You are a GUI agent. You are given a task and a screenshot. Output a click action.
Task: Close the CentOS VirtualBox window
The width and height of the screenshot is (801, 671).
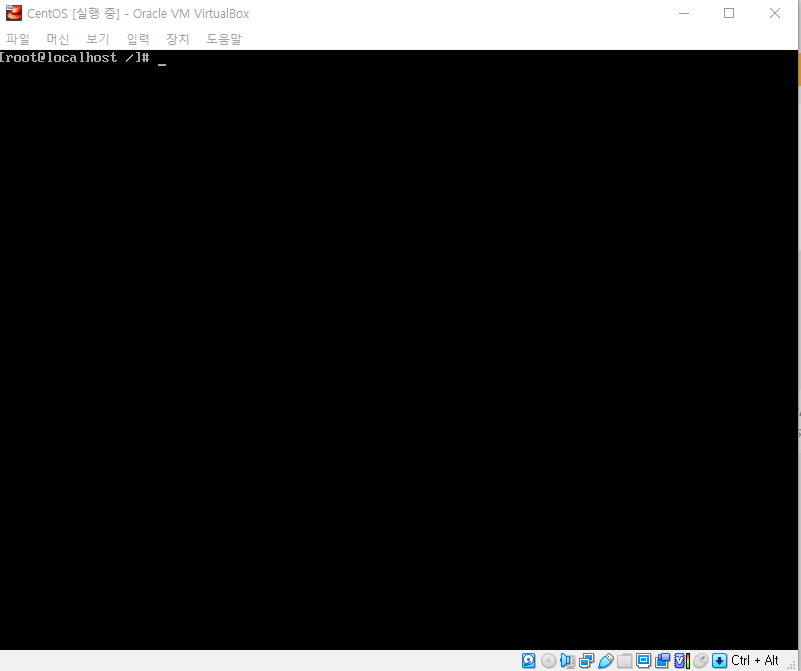tap(774, 13)
